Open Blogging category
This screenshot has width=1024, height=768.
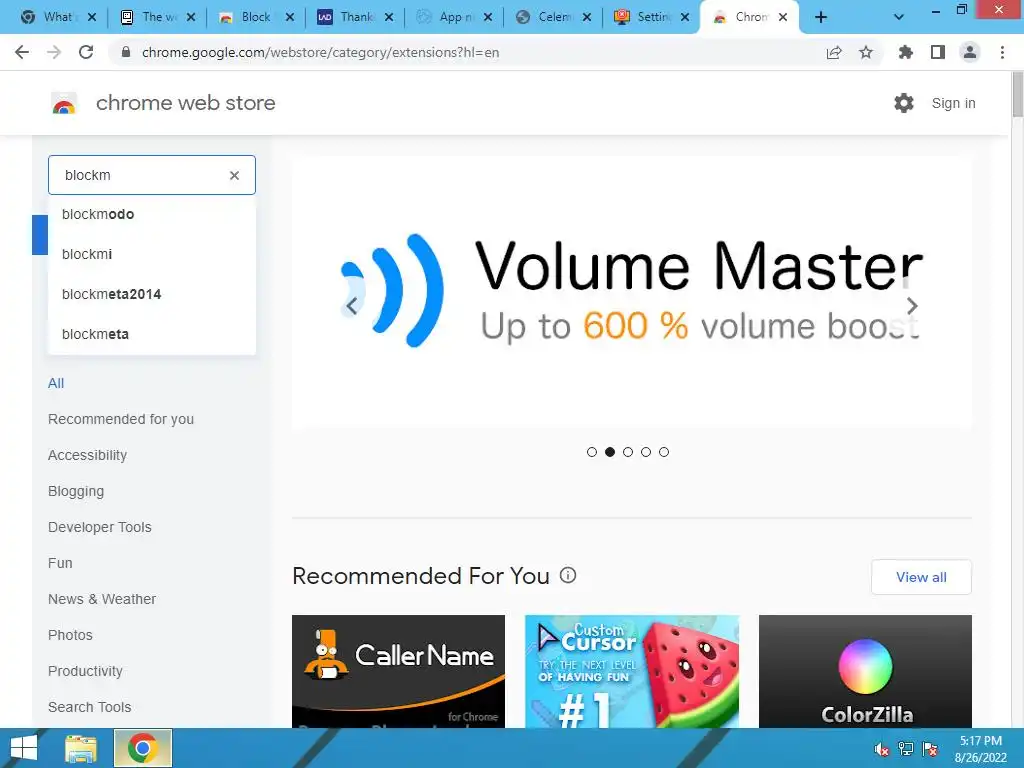pos(76,491)
